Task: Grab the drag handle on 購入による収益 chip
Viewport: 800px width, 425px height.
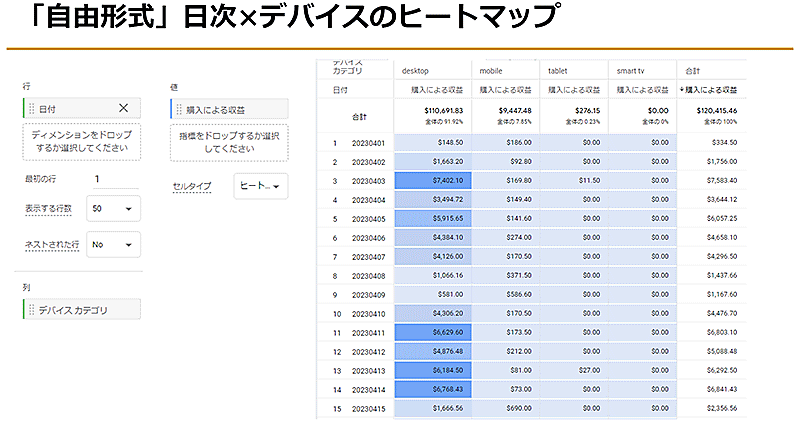Action: click(180, 109)
